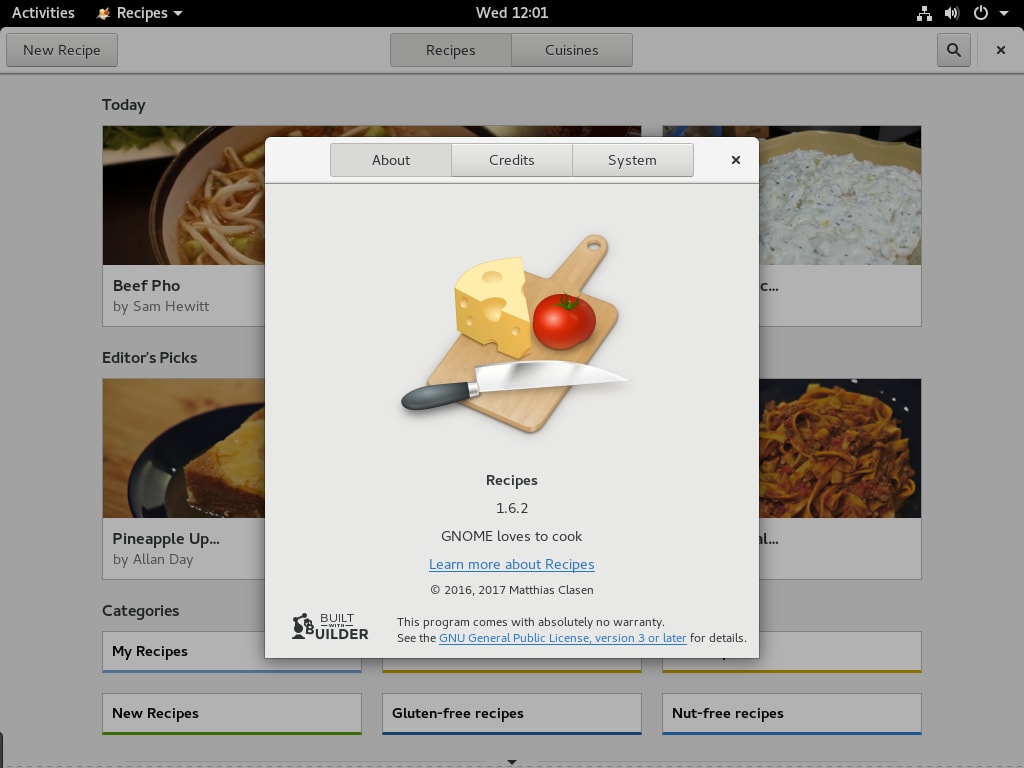The image size is (1024, 768).
Task: Switch to the About tab in dialog
Action: pyautogui.click(x=391, y=160)
